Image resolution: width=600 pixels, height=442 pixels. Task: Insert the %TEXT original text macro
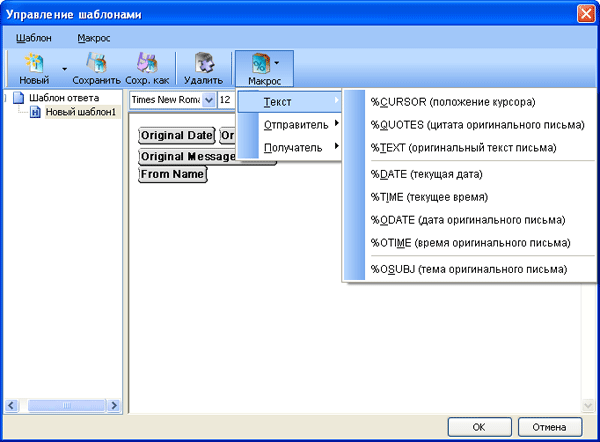pos(469,148)
